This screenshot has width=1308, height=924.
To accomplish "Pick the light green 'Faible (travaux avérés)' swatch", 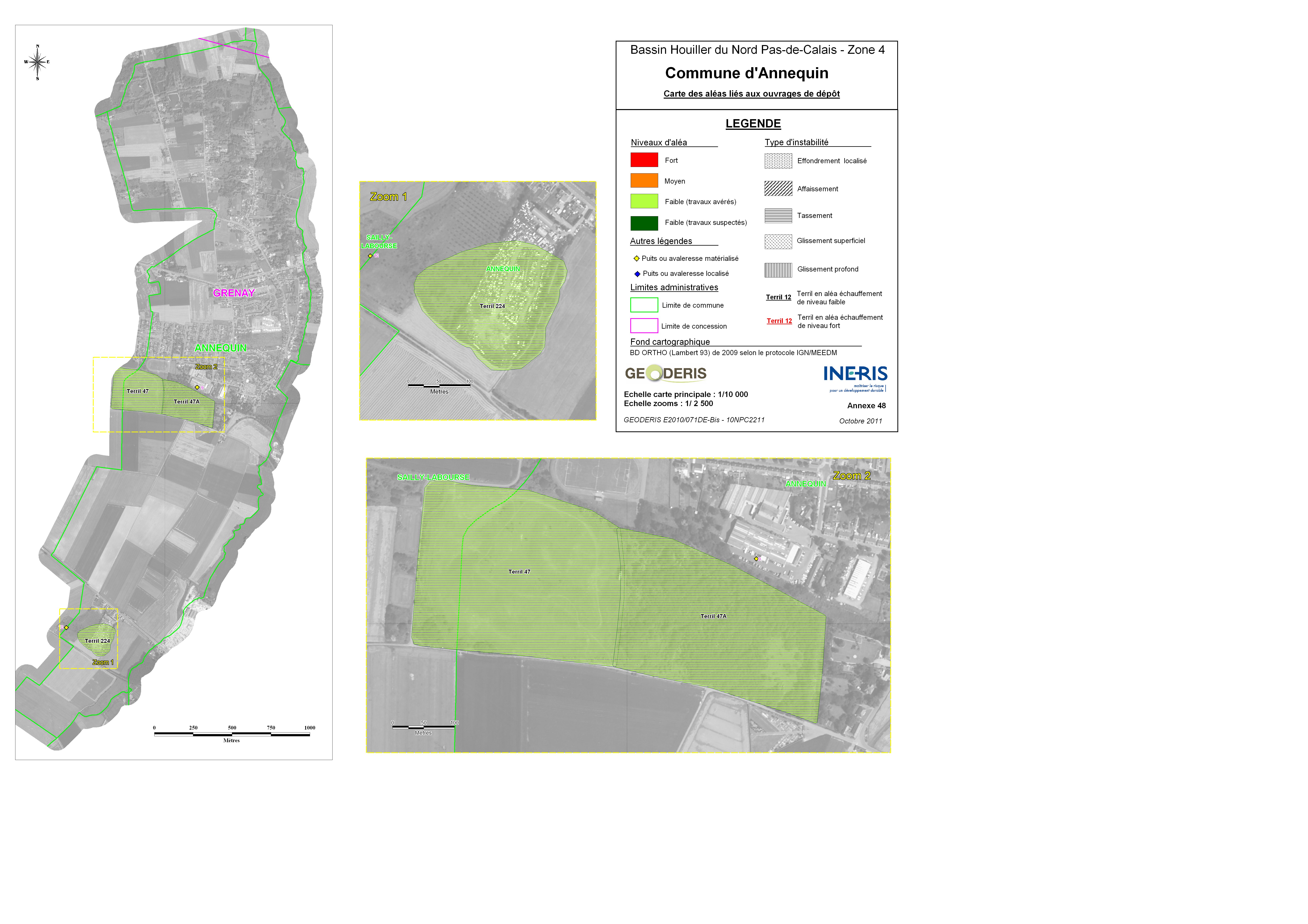I will coord(644,201).
